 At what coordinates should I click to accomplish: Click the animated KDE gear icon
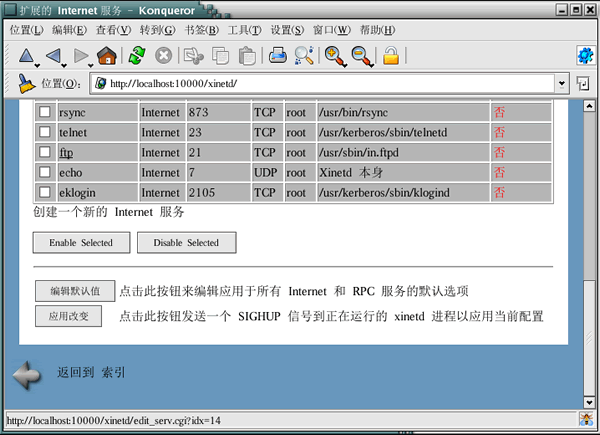point(585,56)
